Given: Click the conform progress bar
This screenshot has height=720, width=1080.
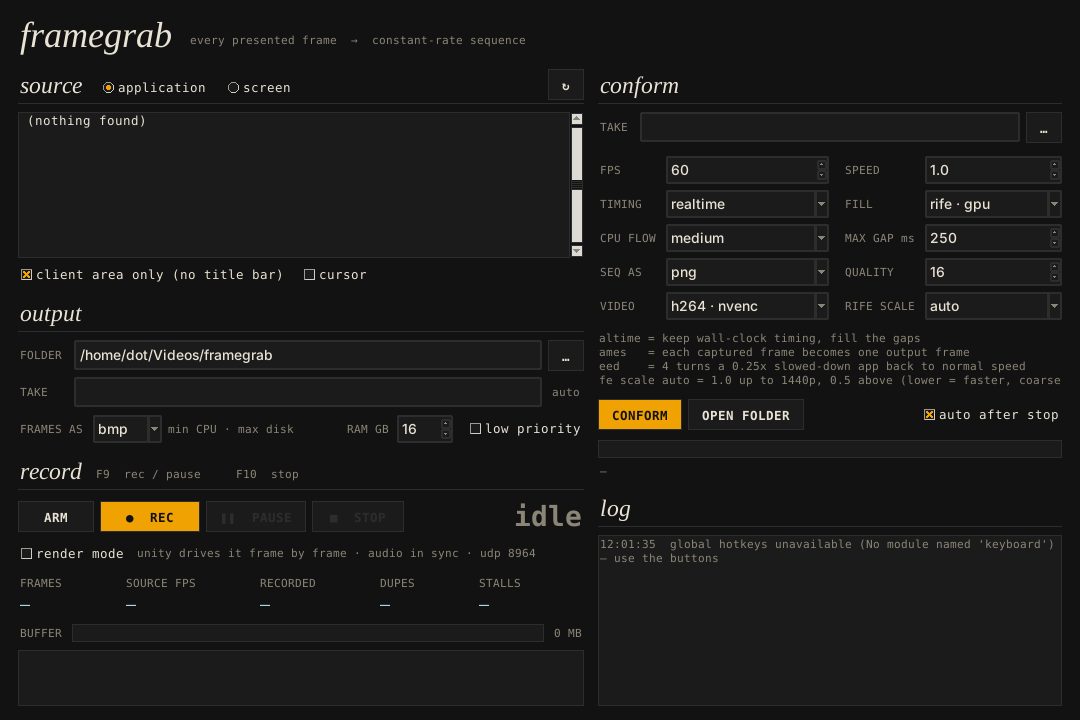Looking at the screenshot, I should point(829,449).
